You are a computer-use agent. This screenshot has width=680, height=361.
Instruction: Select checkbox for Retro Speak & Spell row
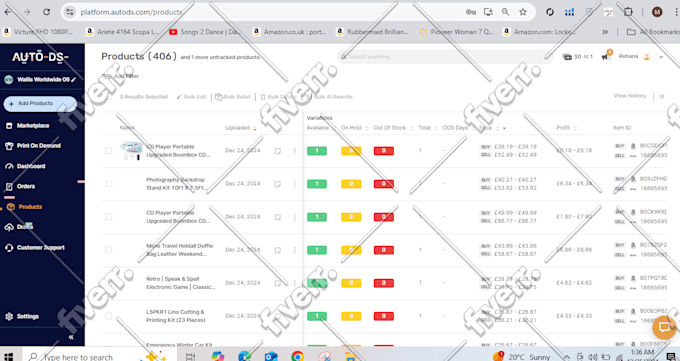coord(108,282)
